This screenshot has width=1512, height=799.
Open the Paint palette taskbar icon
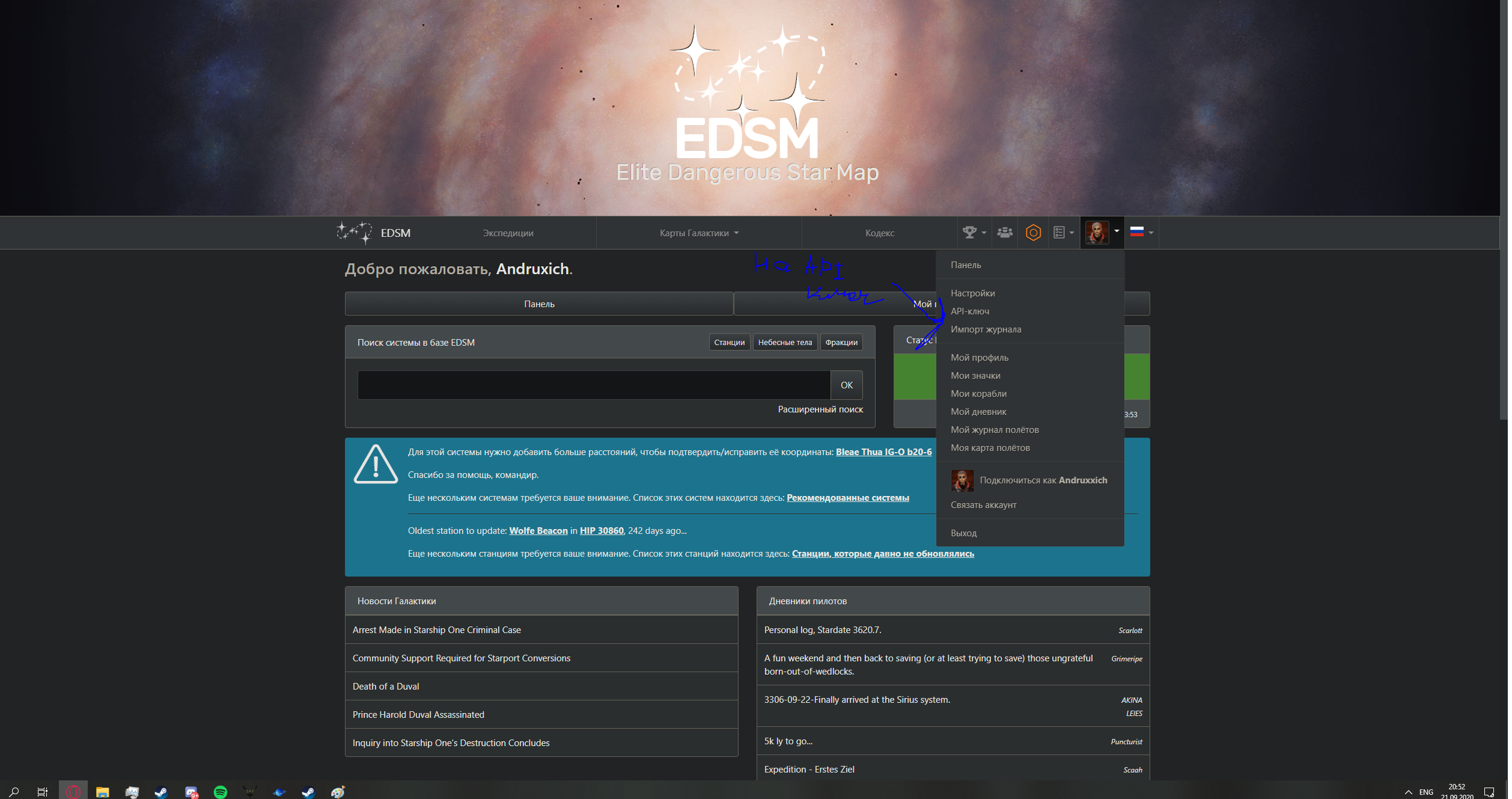point(338,792)
